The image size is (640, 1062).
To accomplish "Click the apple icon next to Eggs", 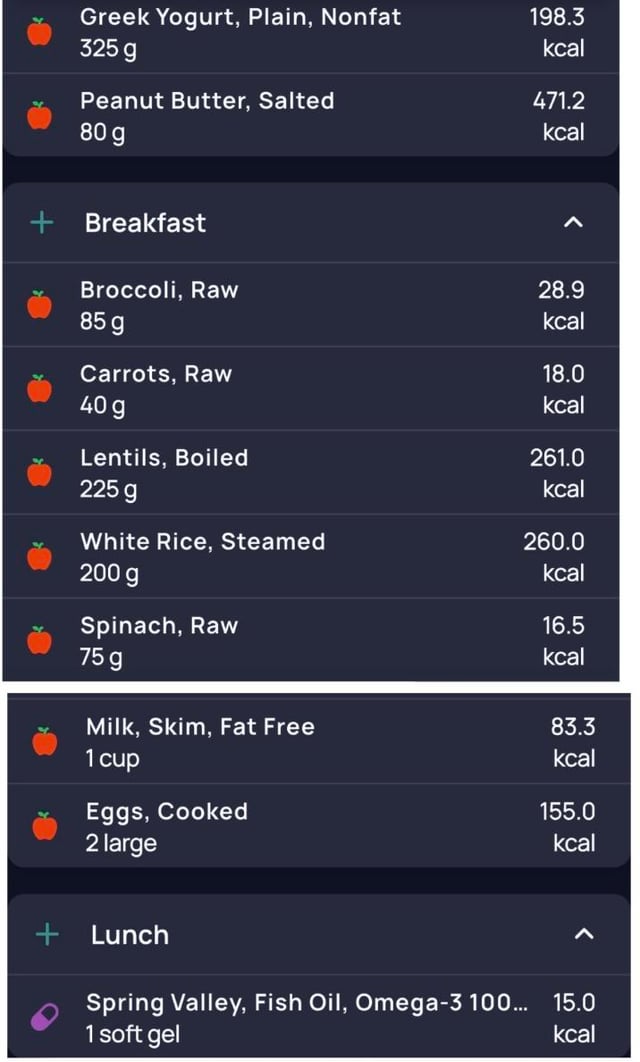I will pos(45,827).
